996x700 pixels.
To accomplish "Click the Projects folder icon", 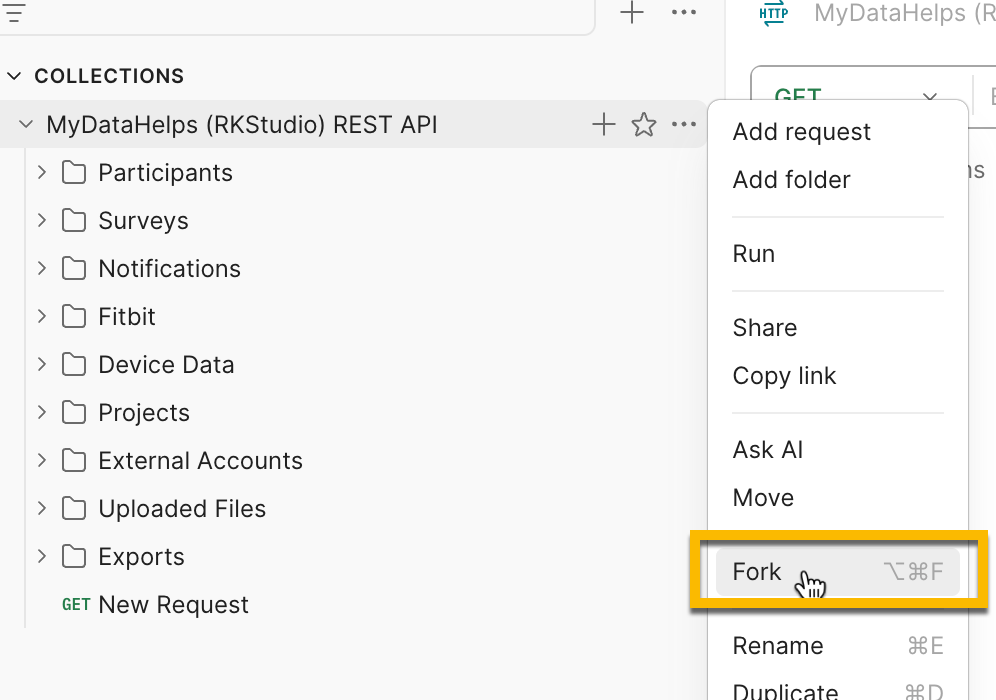I will pyautogui.click(x=74, y=413).
